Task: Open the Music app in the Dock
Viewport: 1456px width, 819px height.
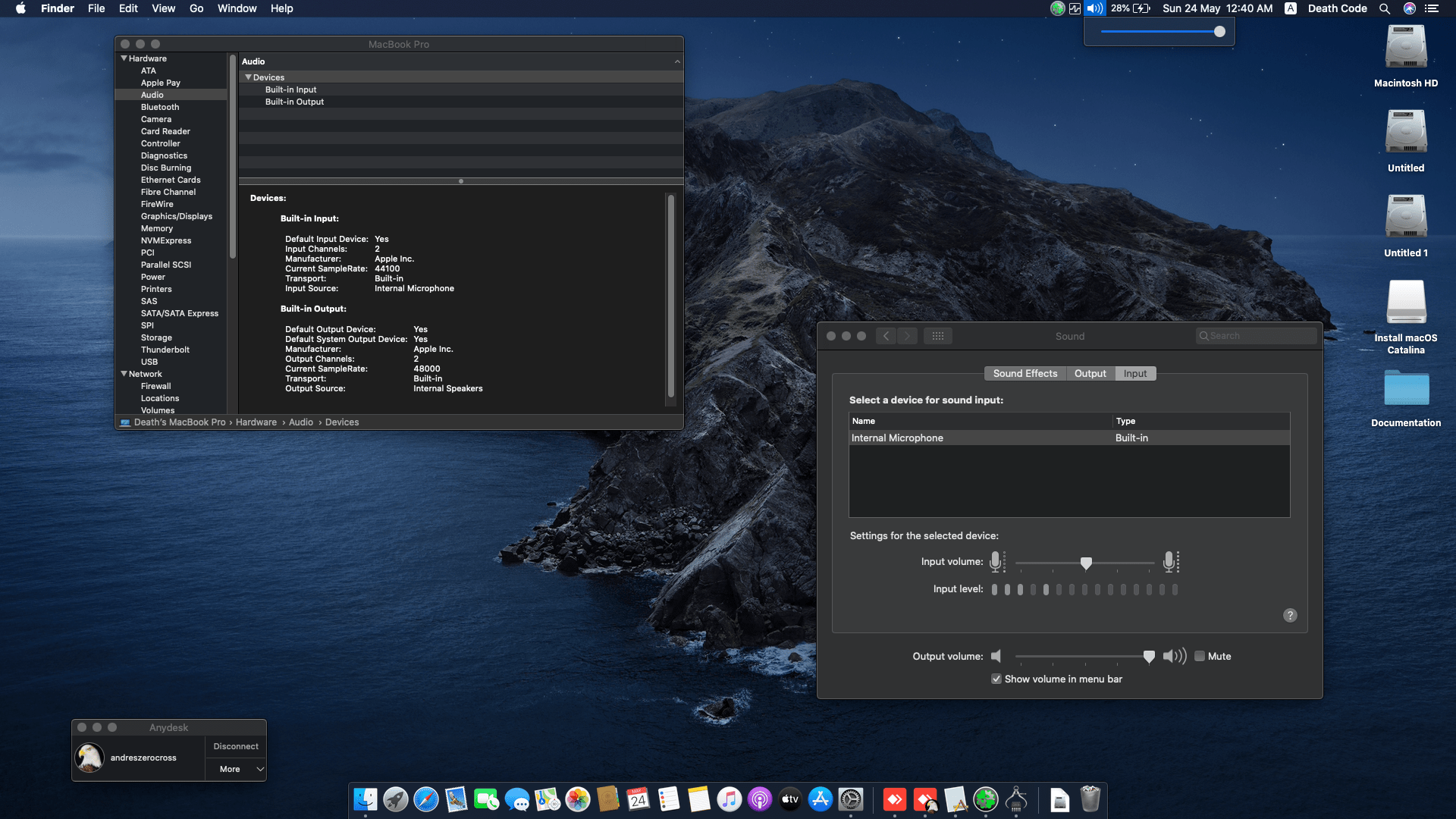Action: point(729,800)
